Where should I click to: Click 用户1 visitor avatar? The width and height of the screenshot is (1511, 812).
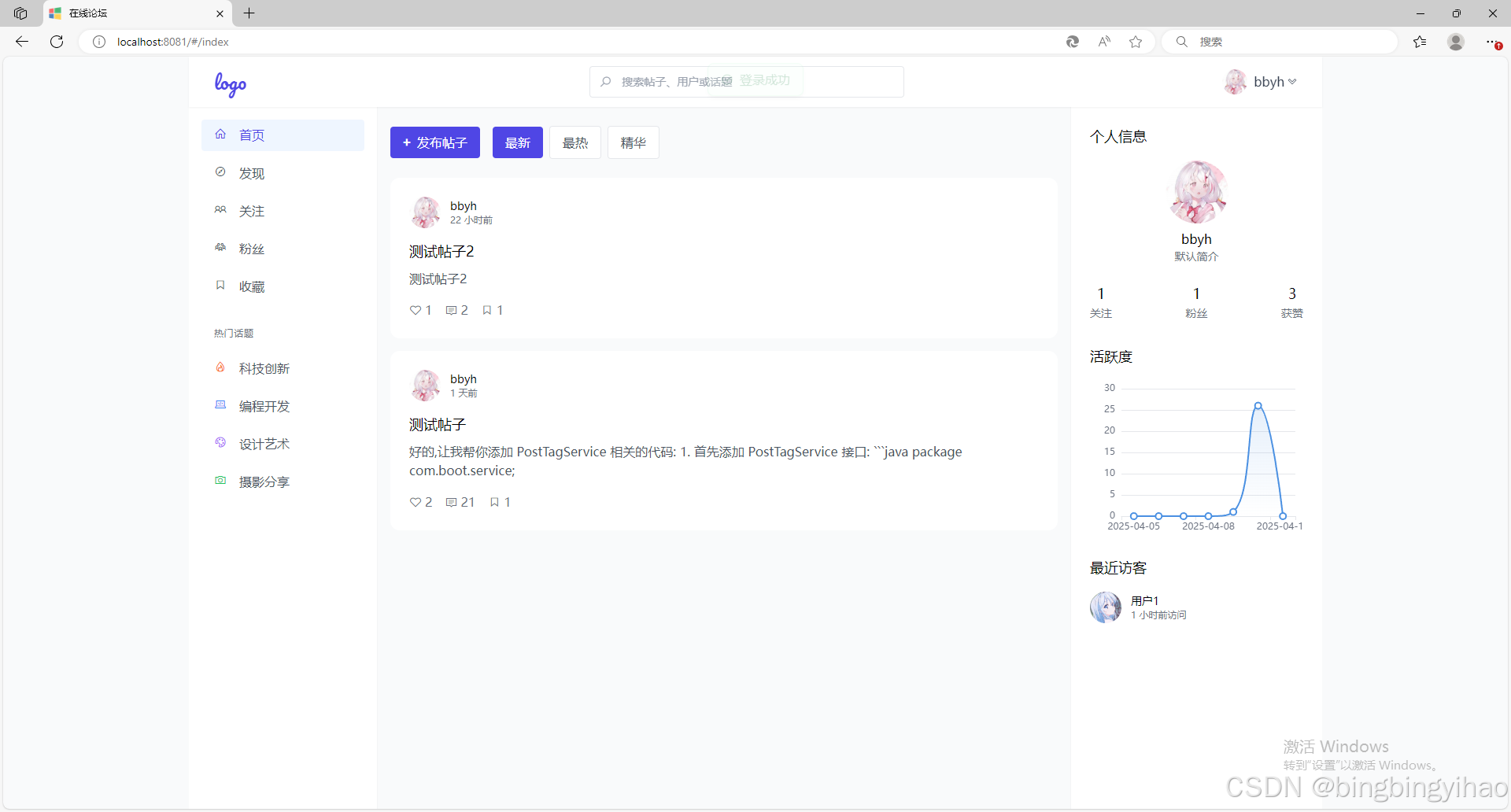click(x=1106, y=607)
